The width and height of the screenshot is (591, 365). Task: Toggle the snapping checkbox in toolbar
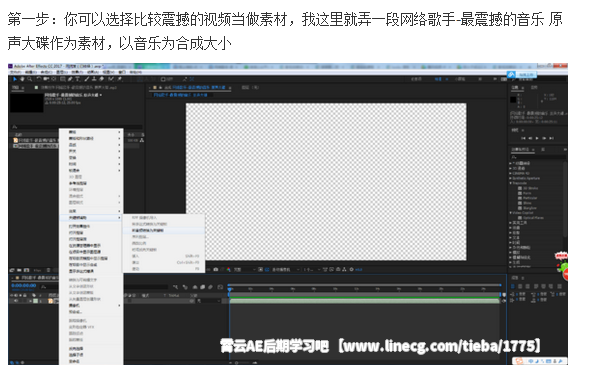163,79
